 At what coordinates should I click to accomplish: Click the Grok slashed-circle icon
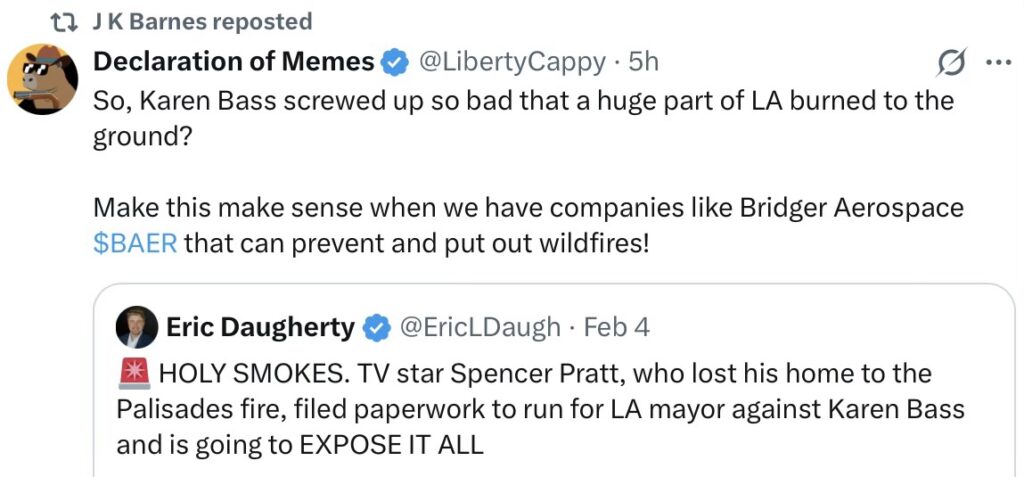click(x=950, y=63)
